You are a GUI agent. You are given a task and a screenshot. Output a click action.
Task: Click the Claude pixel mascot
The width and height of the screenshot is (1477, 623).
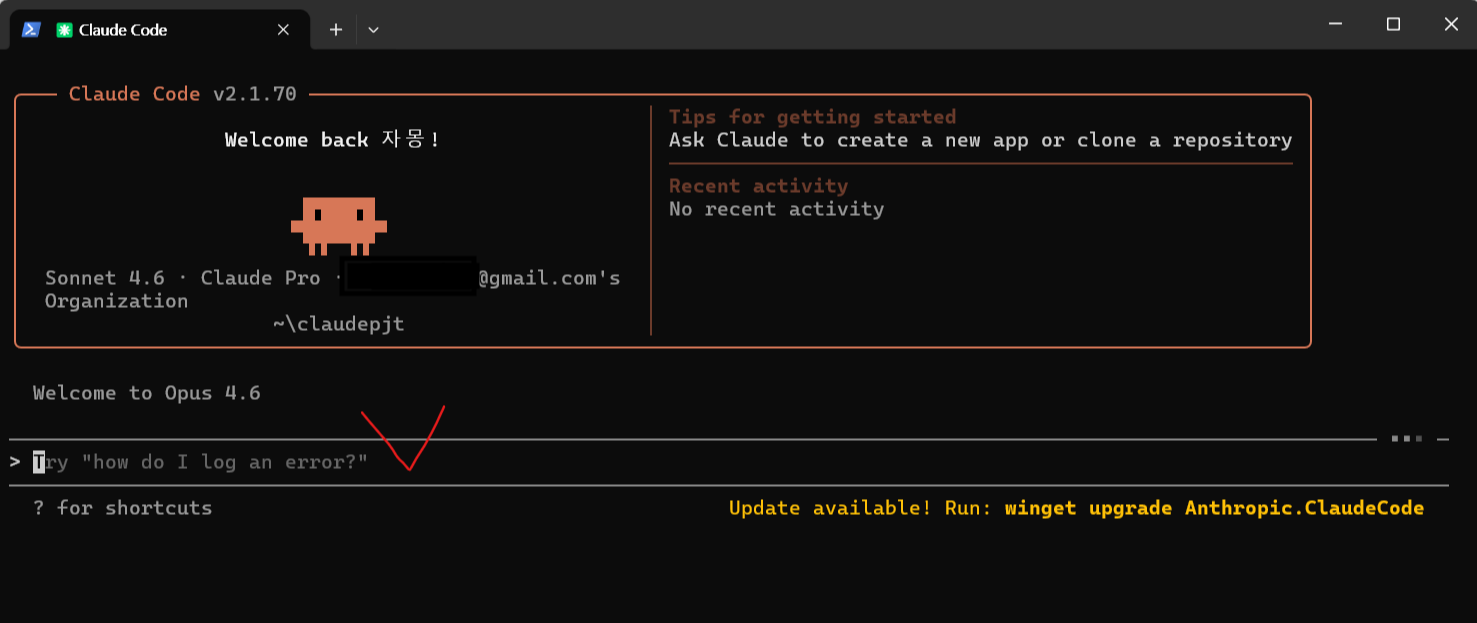[339, 225]
